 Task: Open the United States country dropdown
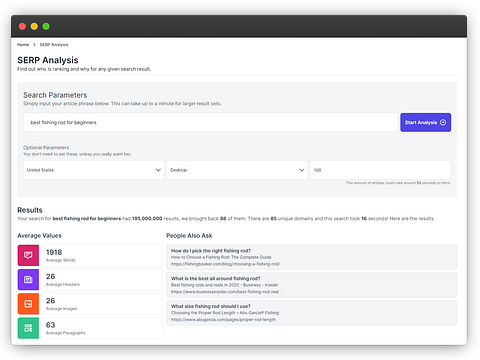[94, 170]
